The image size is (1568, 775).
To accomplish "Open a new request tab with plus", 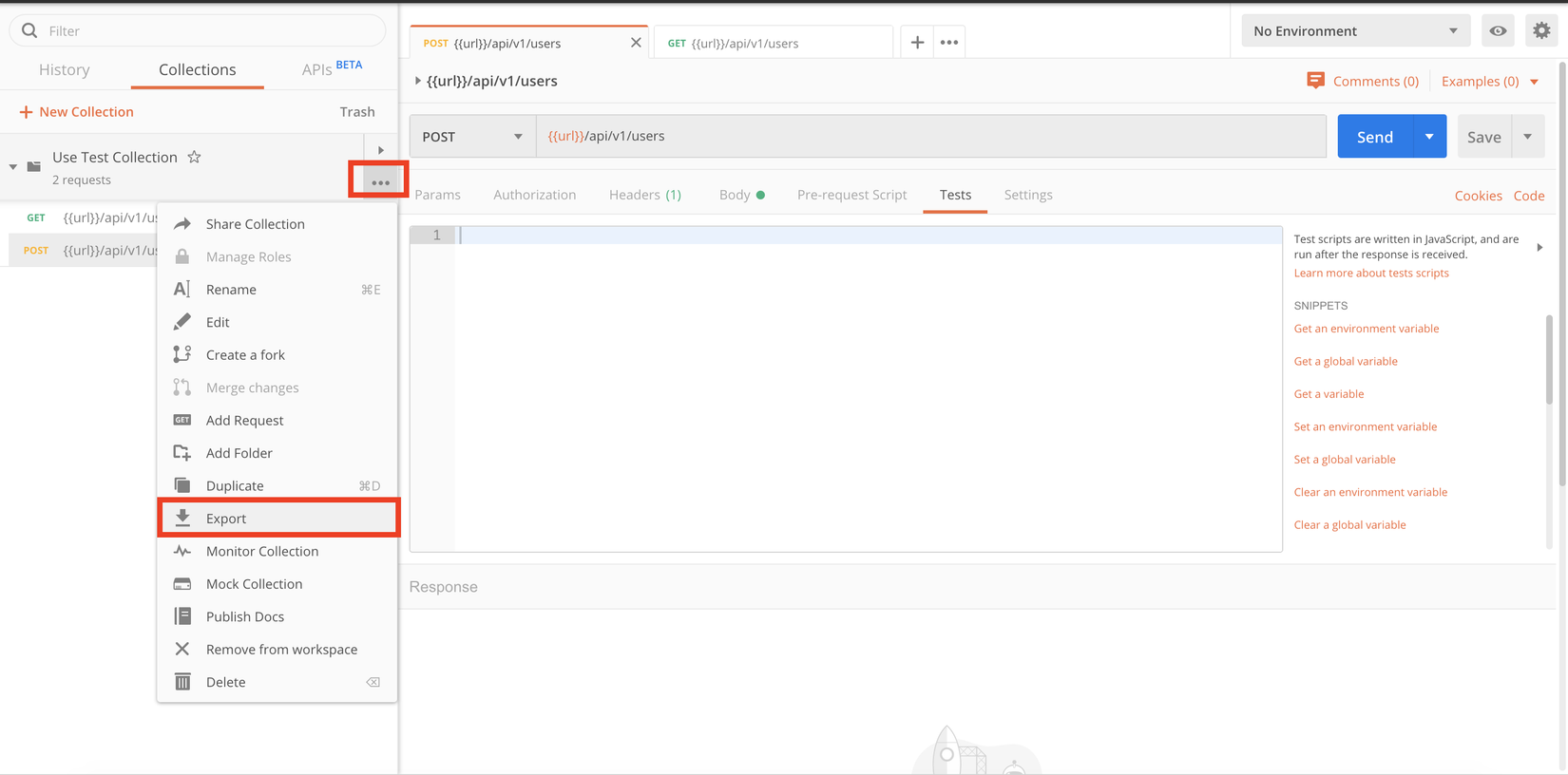I will [917, 42].
